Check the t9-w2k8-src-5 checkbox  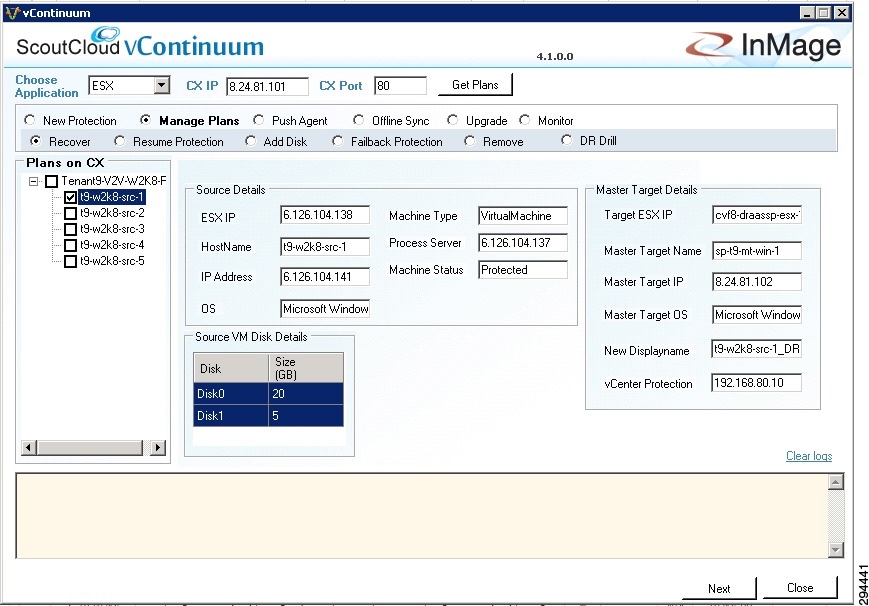point(70,262)
